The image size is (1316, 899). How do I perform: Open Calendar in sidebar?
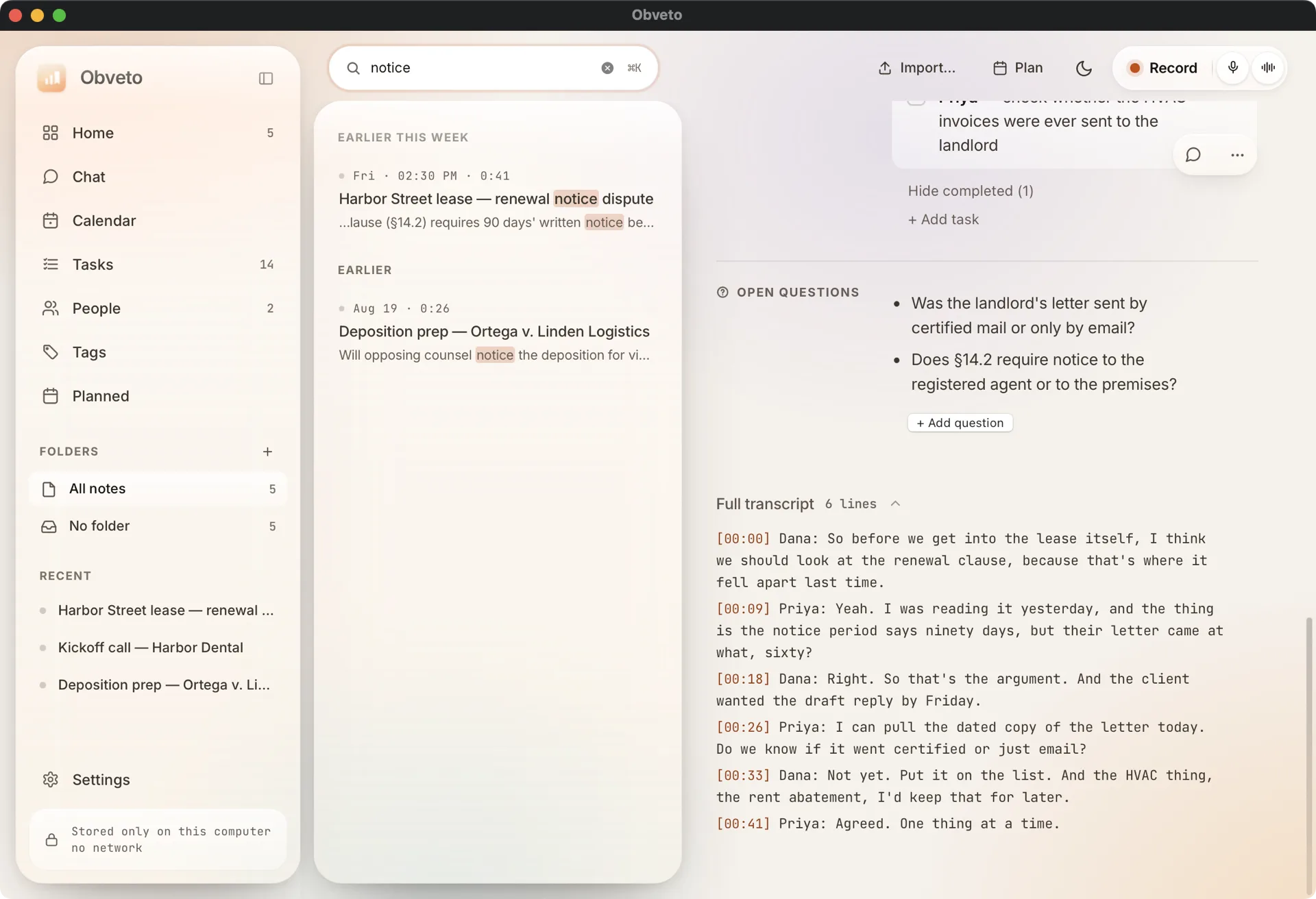[158, 221]
